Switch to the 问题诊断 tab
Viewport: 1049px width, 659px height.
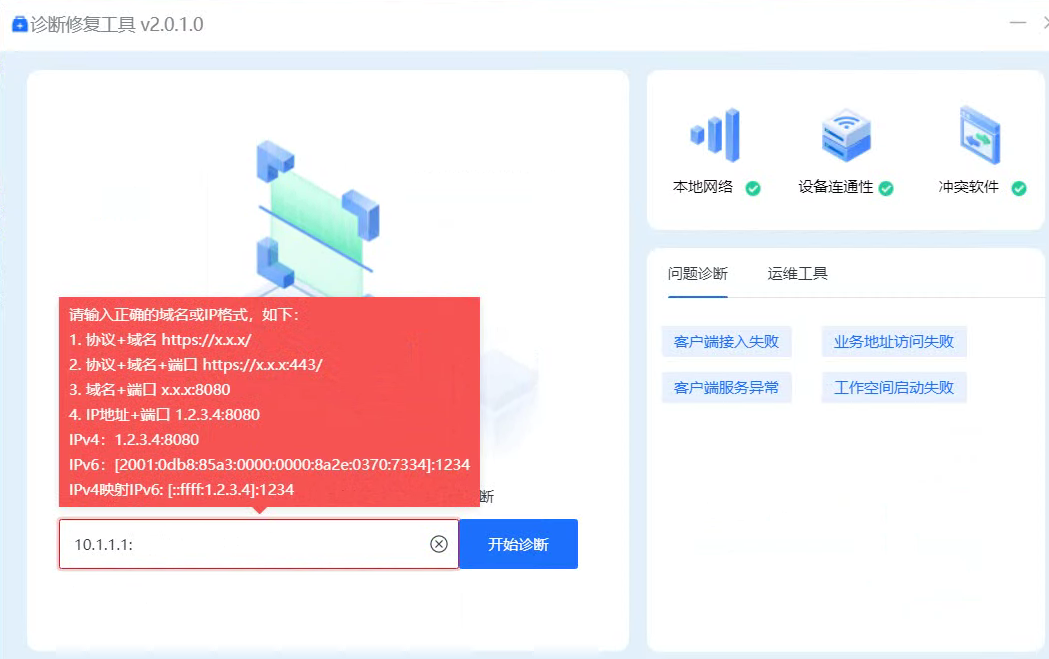698,274
